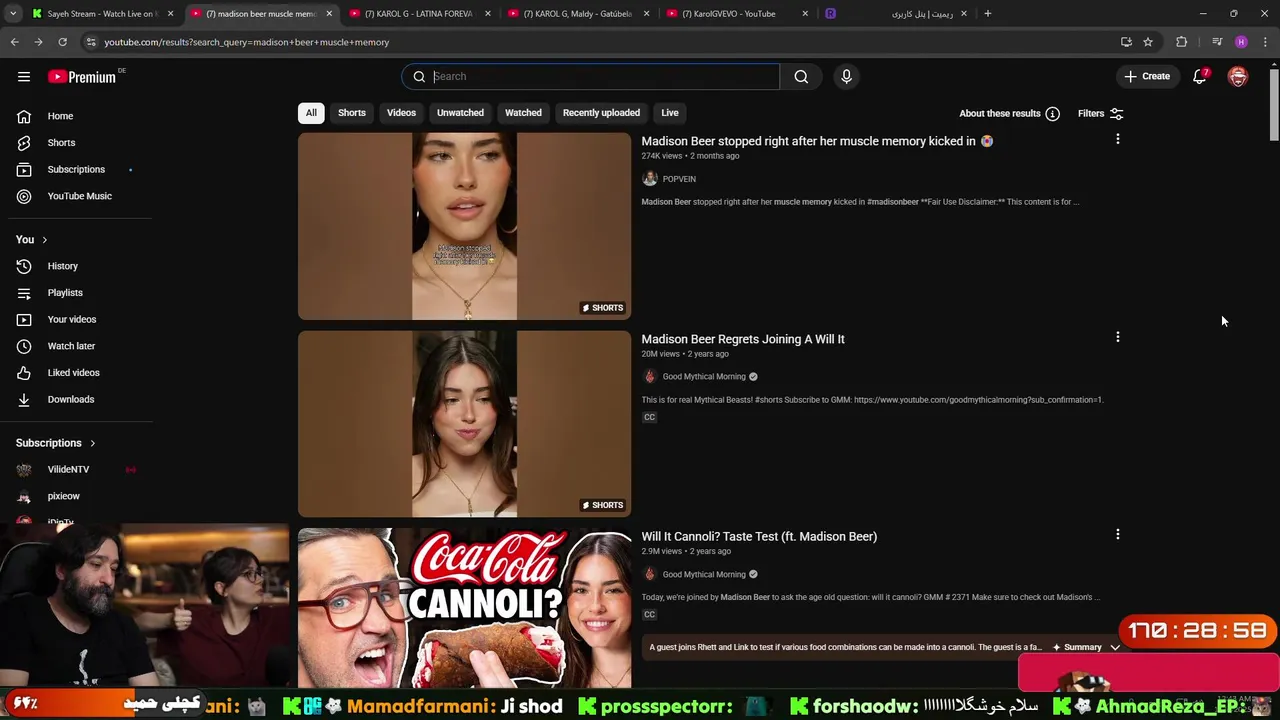Open the Regrets Joining Shorts thumbnail
1280x720 pixels.
coord(464,424)
